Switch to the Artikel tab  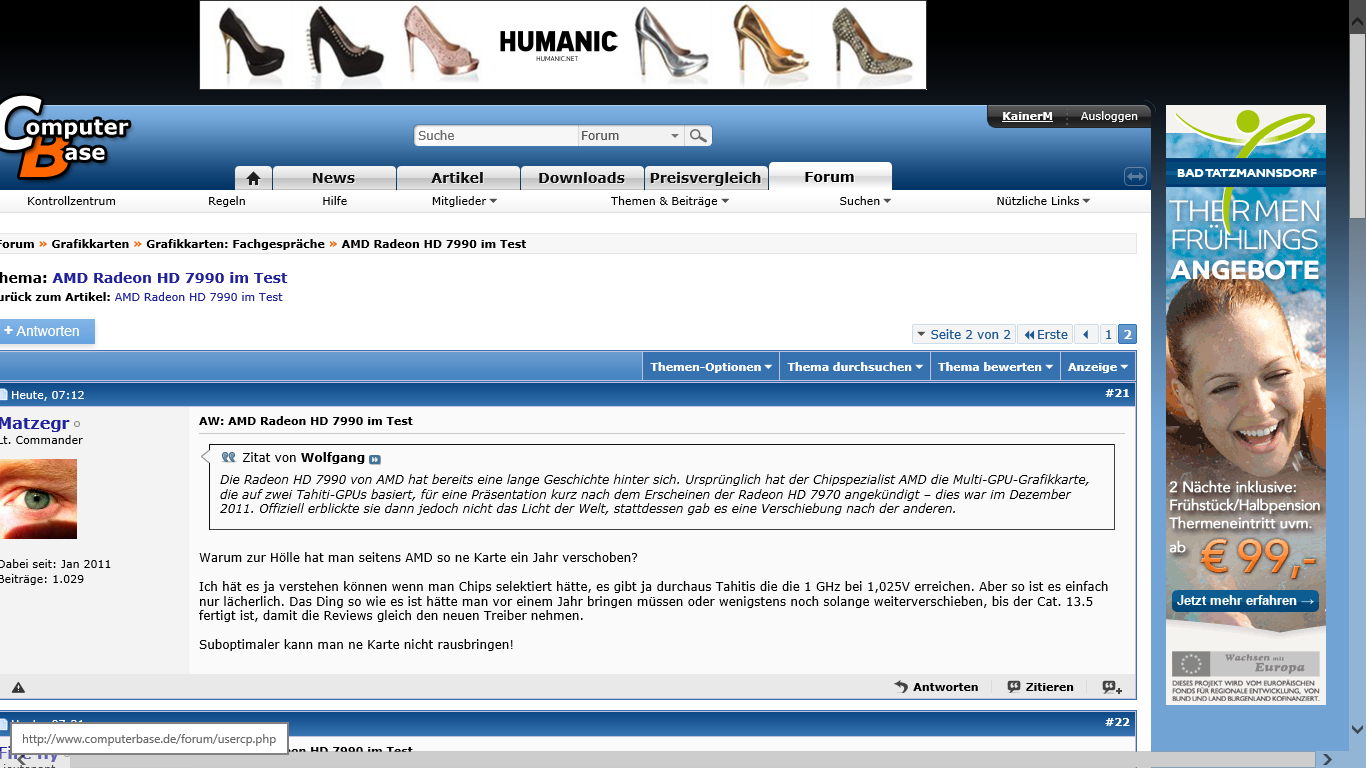coord(457,178)
